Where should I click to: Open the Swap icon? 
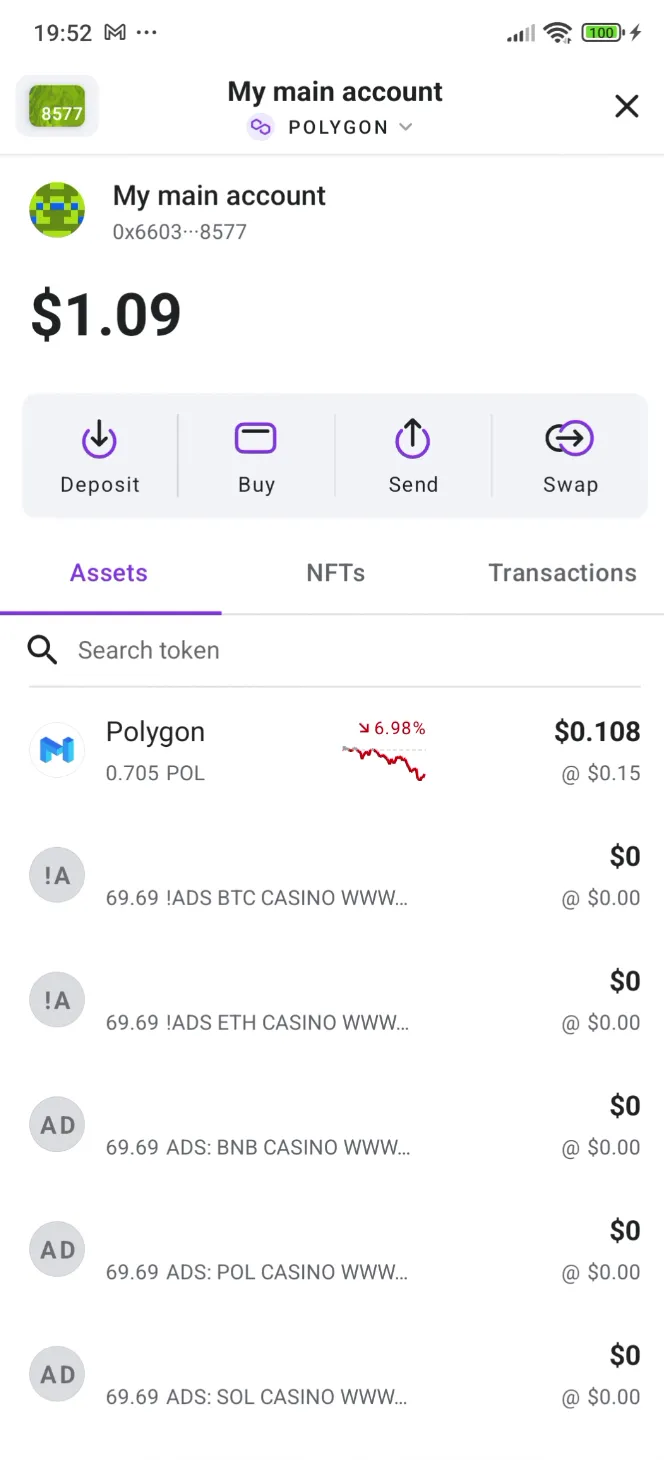coord(570,437)
